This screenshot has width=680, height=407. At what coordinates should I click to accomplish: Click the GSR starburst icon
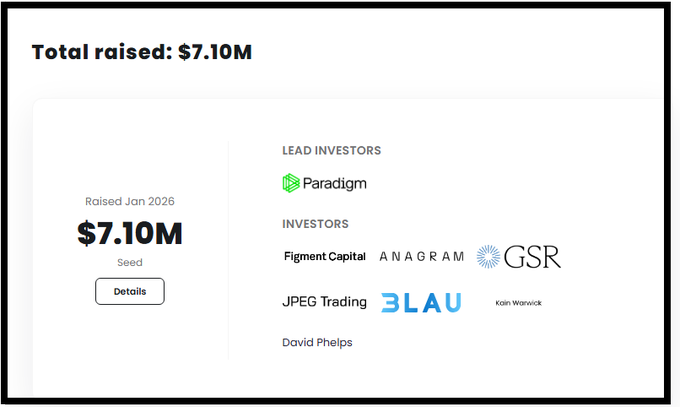490,257
